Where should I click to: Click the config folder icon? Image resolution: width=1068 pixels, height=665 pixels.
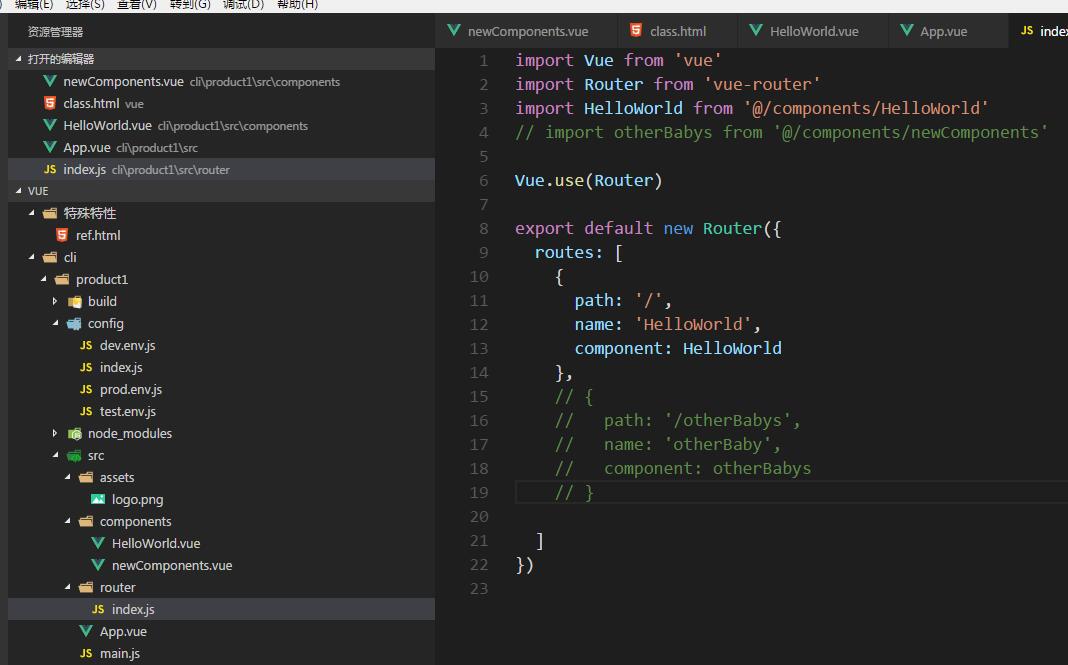(74, 323)
